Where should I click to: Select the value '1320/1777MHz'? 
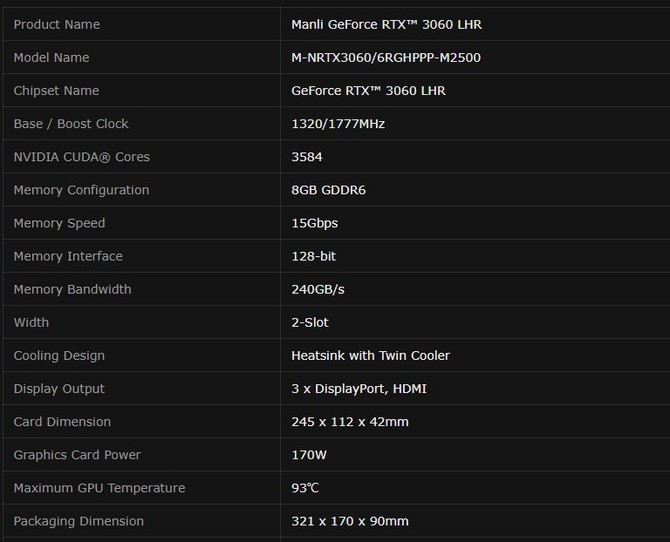tap(338, 124)
